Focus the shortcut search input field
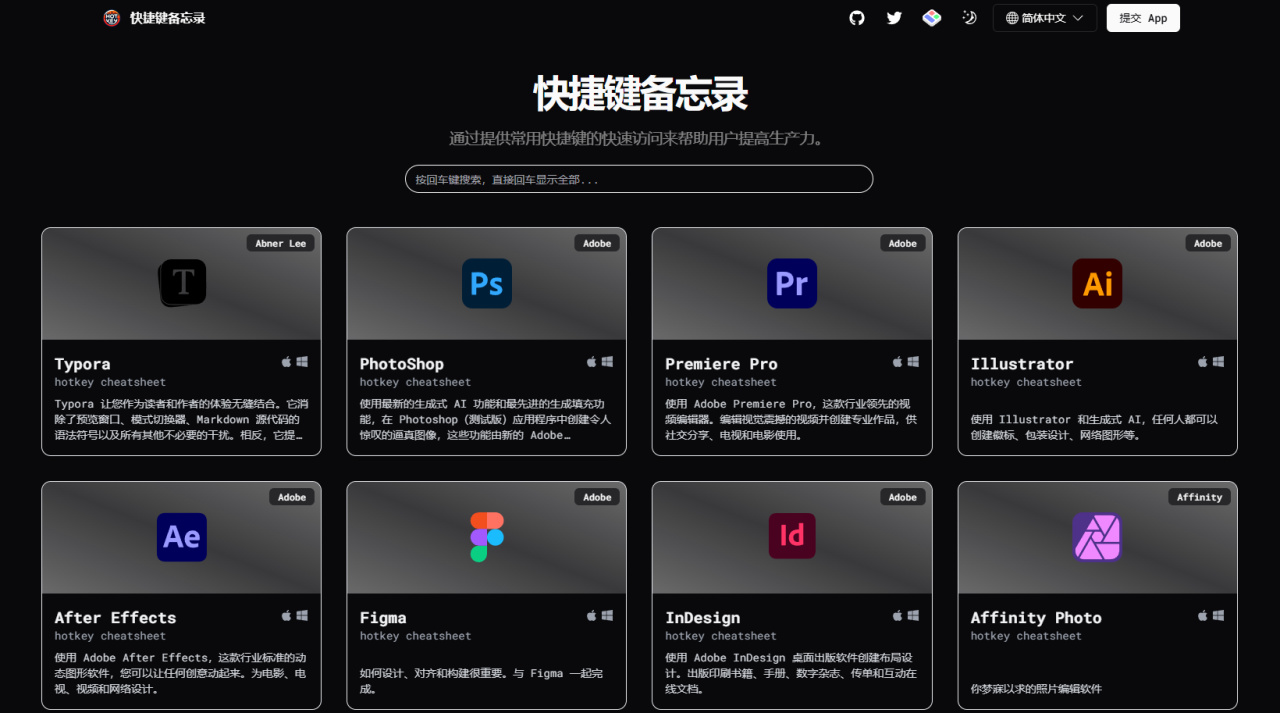1280x713 pixels. pos(639,179)
